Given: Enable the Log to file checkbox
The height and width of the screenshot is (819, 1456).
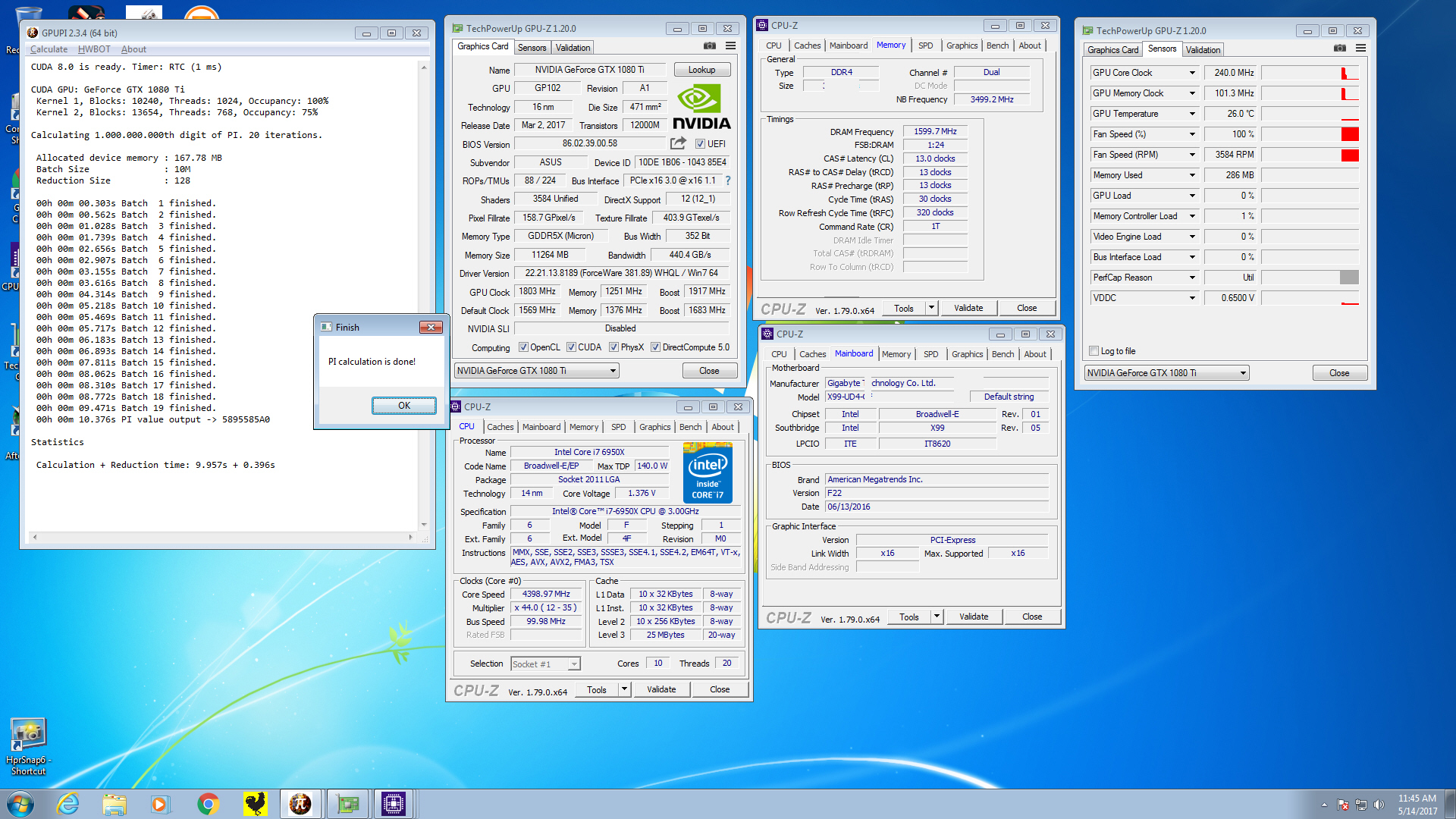Looking at the screenshot, I should 1094,351.
